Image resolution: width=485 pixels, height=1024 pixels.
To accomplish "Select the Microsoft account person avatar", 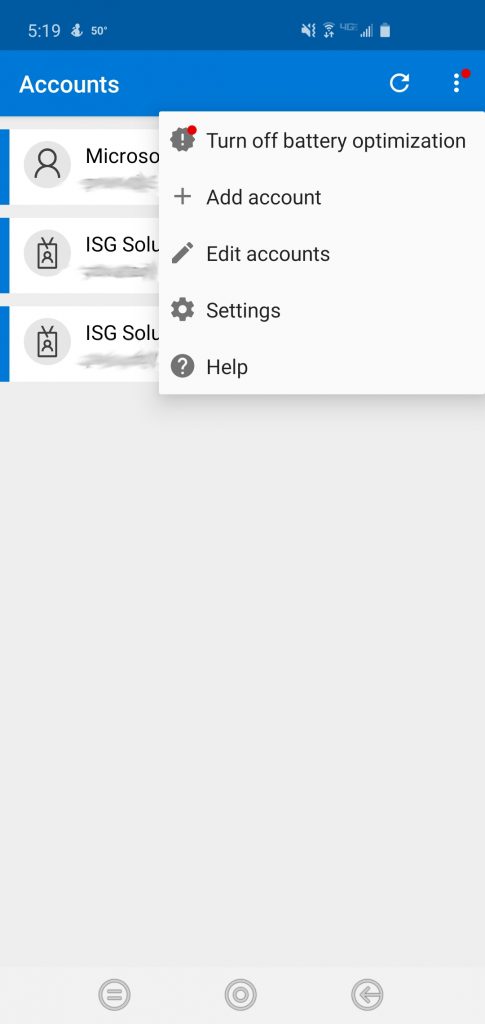I will [47, 165].
